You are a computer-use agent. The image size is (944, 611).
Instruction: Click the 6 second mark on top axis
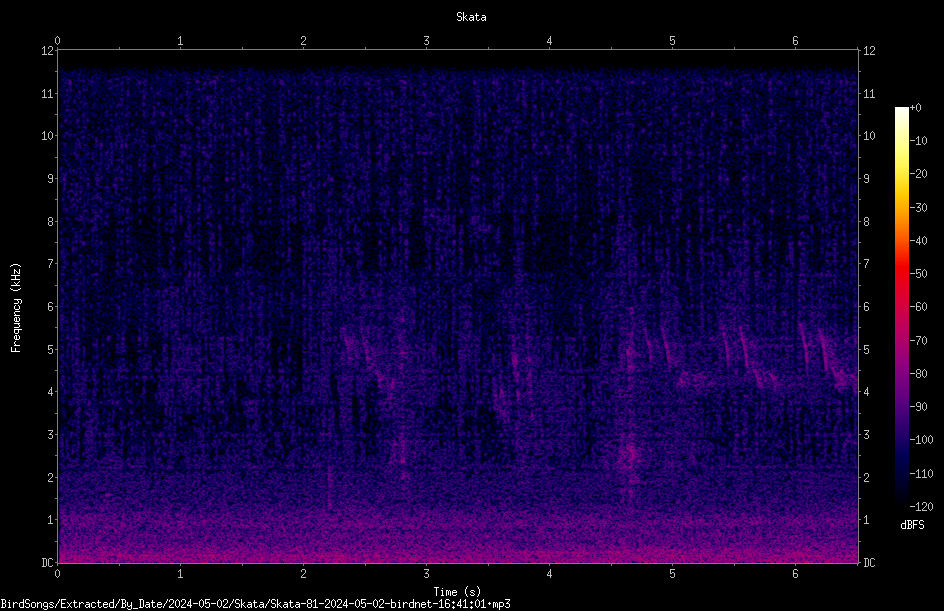[795, 41]
